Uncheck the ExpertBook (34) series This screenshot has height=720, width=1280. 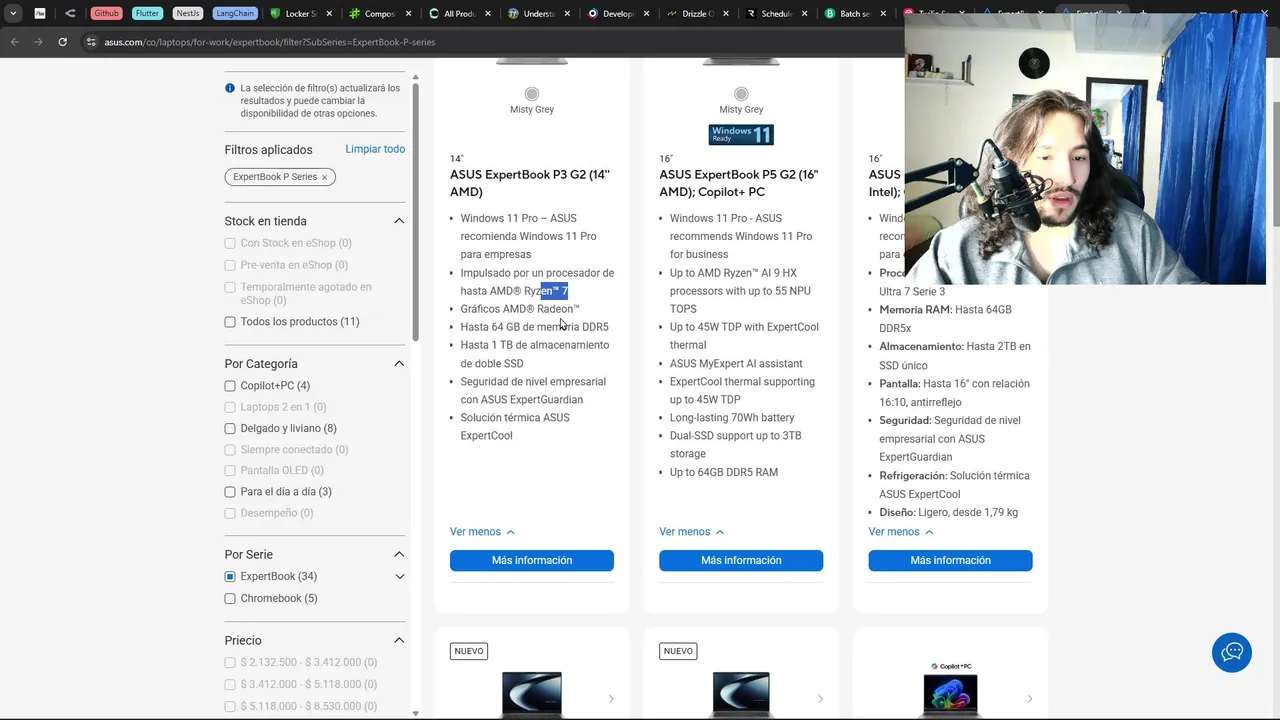(230, 577)
